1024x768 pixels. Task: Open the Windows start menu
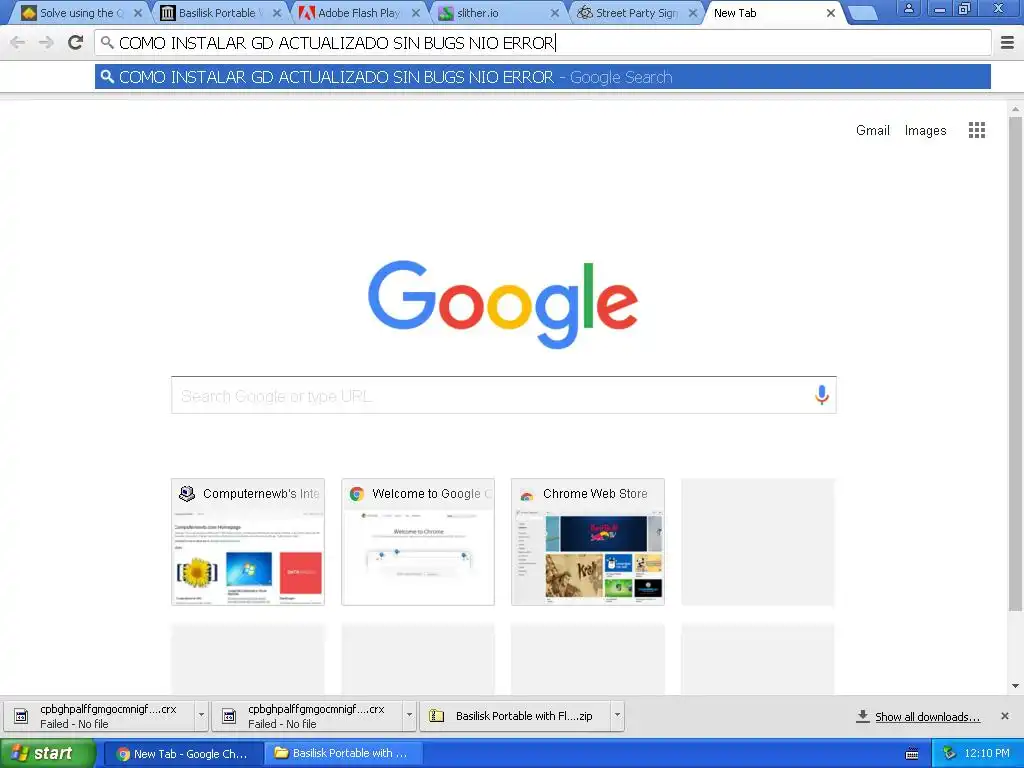point(47,754)
